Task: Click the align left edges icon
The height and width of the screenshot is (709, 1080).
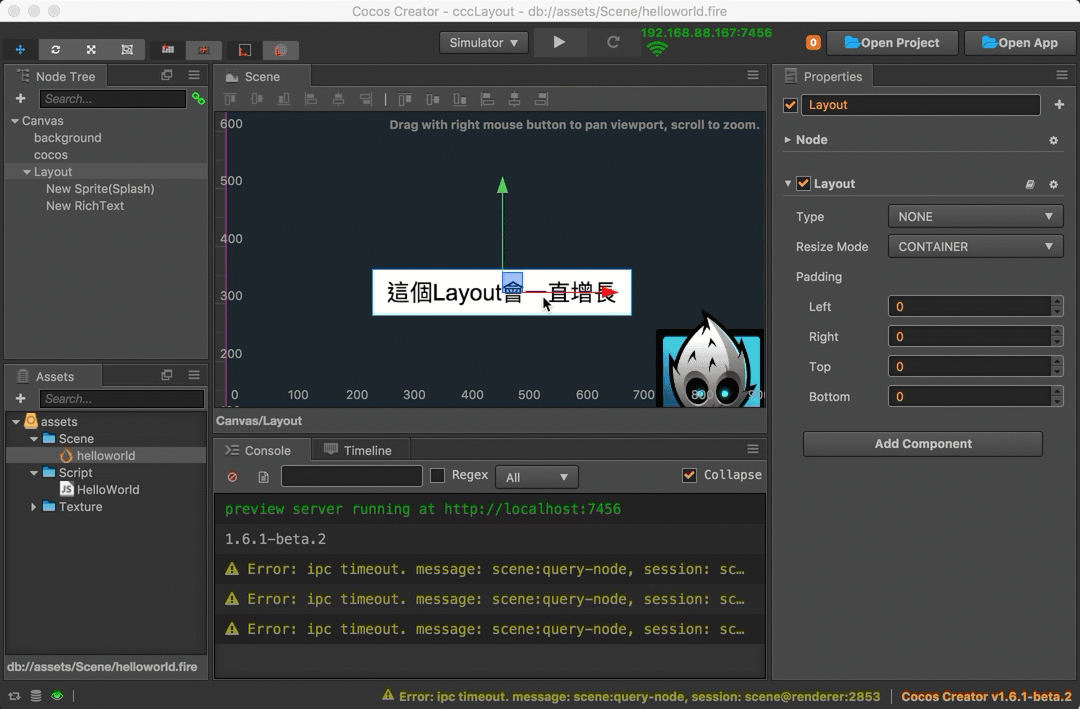Action: click(311, 99)
